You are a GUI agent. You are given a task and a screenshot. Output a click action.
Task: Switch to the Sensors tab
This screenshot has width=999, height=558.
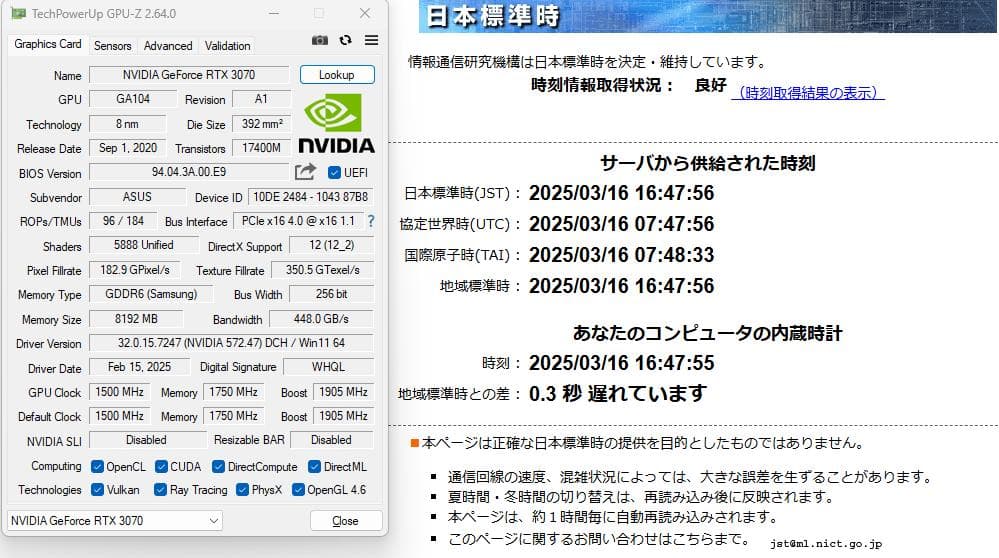pyautogui.click(x=113, y=46)
